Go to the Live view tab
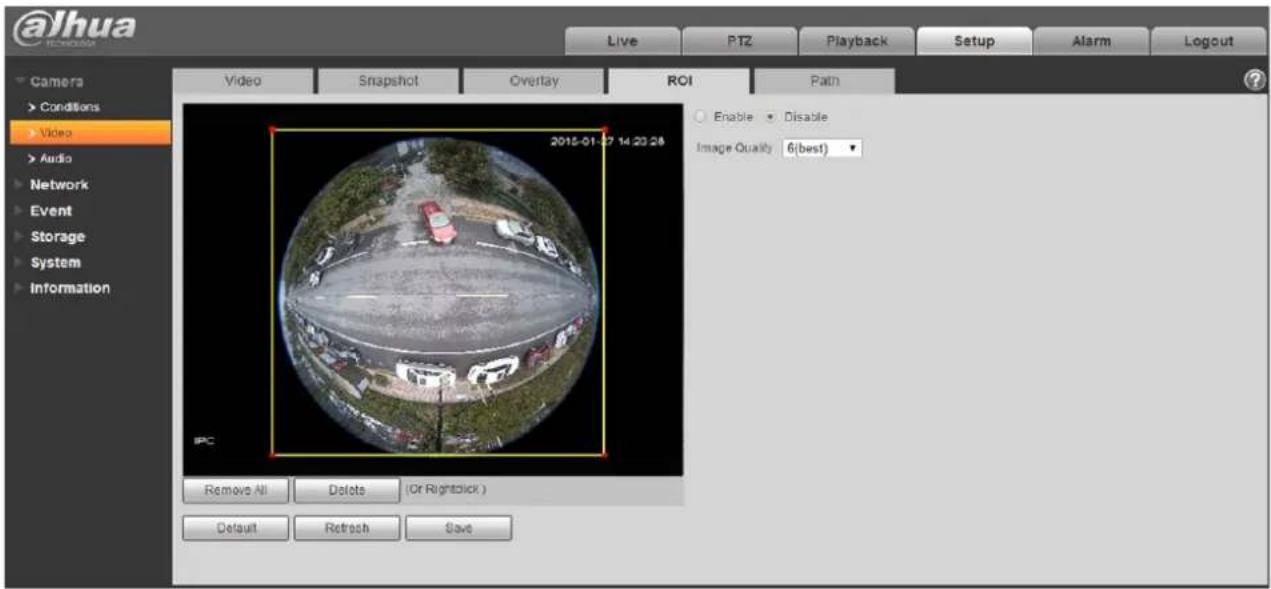Viewport: 1271px width, 589px height. click(x=622, y=41)
